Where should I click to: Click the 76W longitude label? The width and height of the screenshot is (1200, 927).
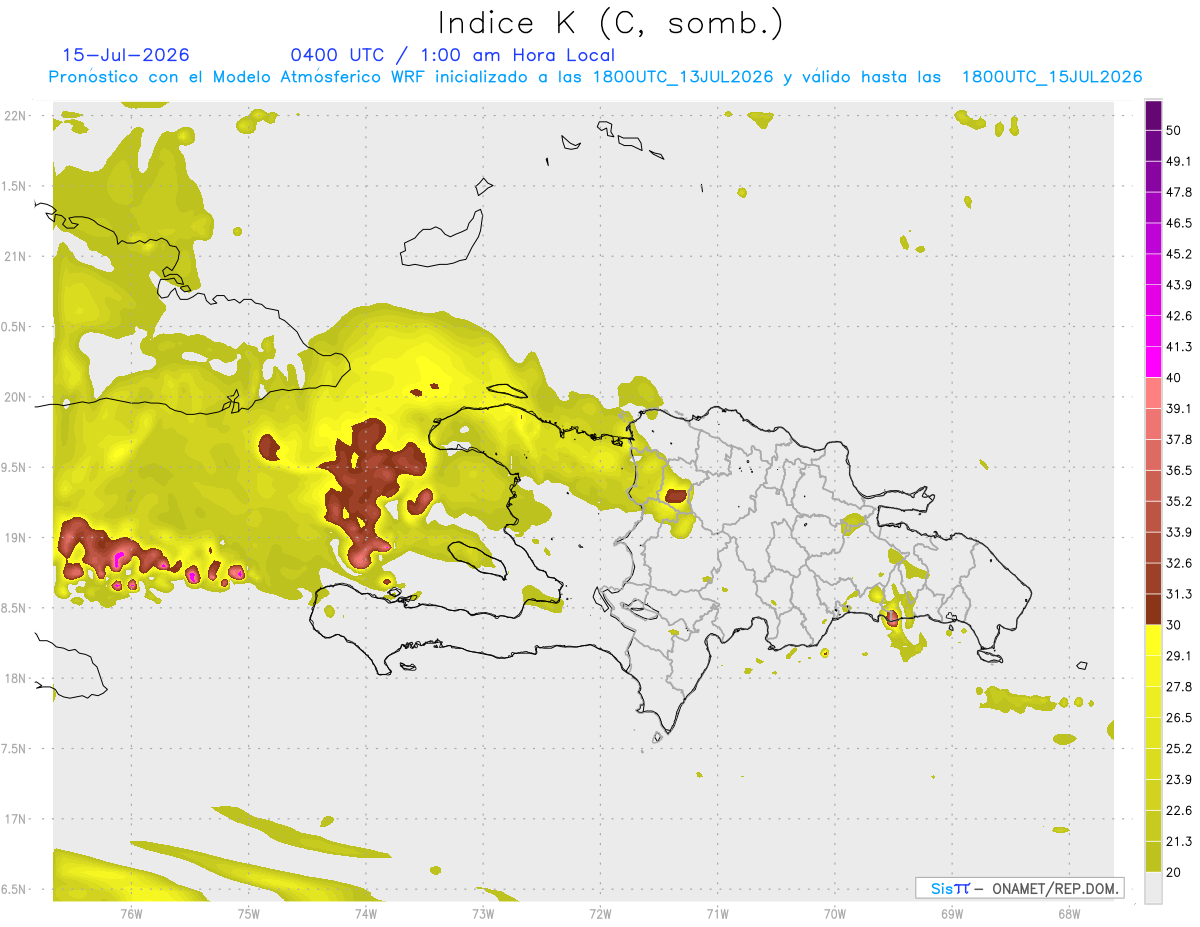(x=131, y=913)
